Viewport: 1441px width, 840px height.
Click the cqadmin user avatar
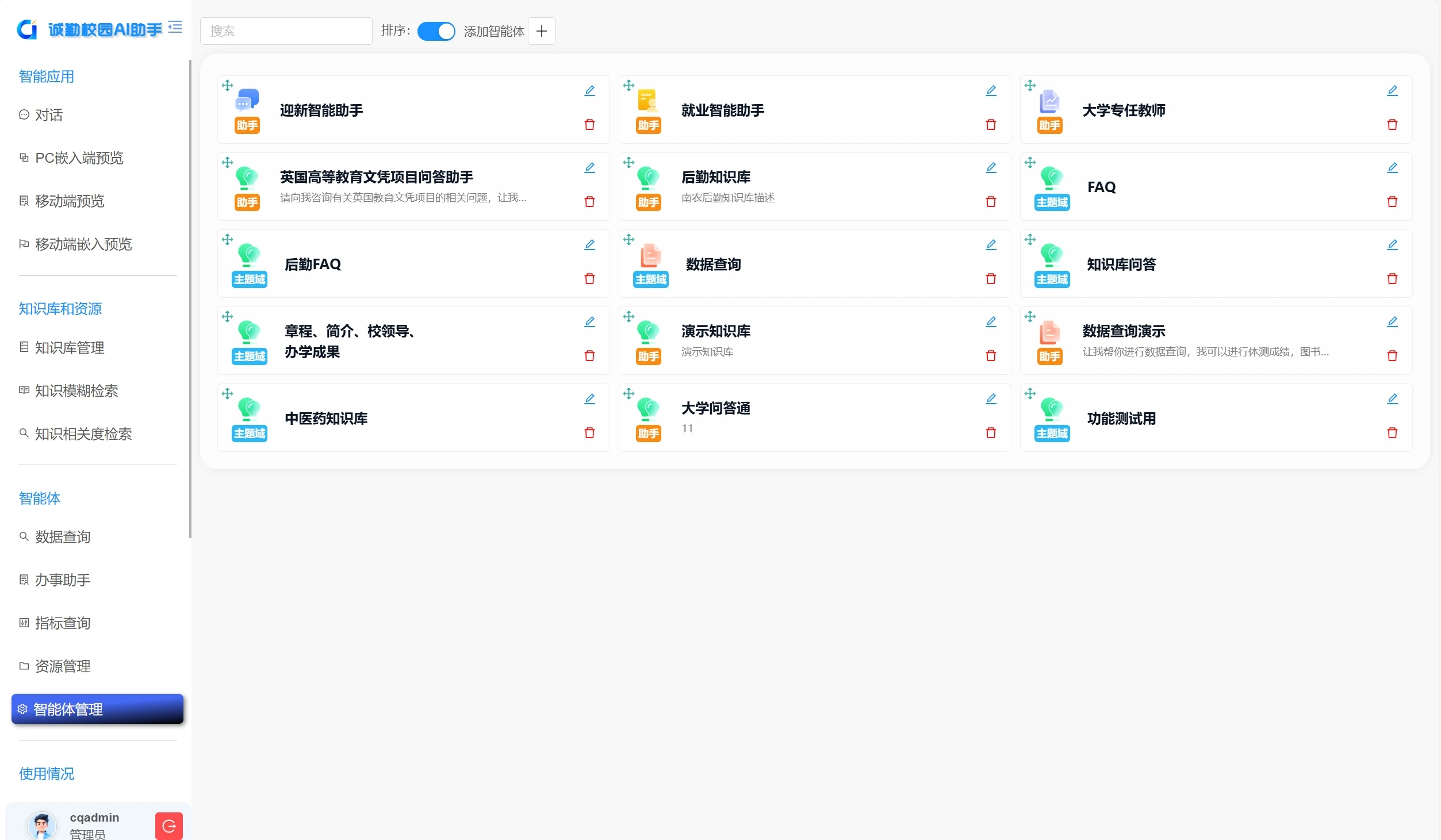42,826
